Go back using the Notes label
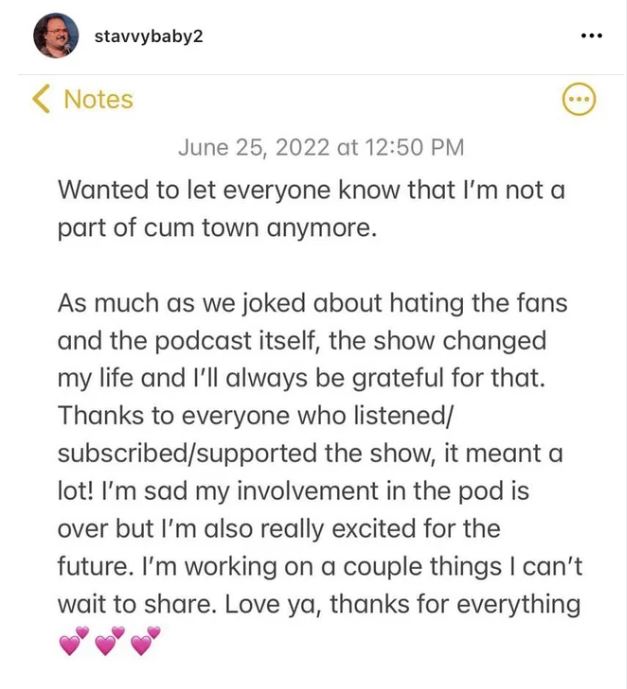 pos(98,99)
